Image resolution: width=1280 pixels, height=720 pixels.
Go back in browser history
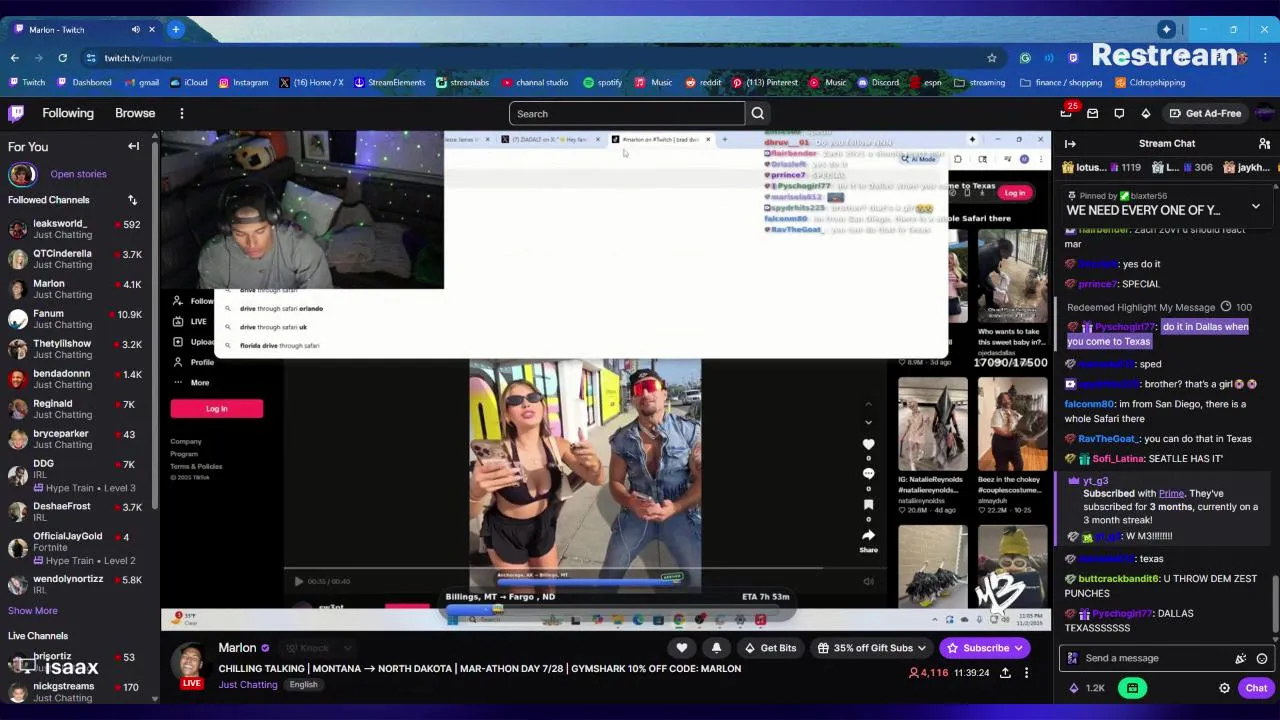tap(14, 58)
